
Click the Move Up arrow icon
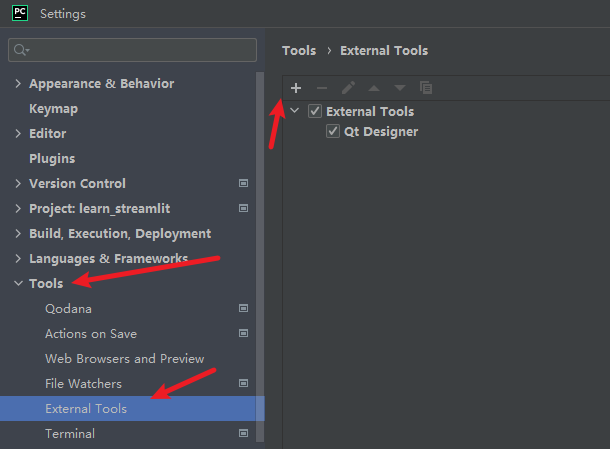pyautogui.click(x=374, y=88)
